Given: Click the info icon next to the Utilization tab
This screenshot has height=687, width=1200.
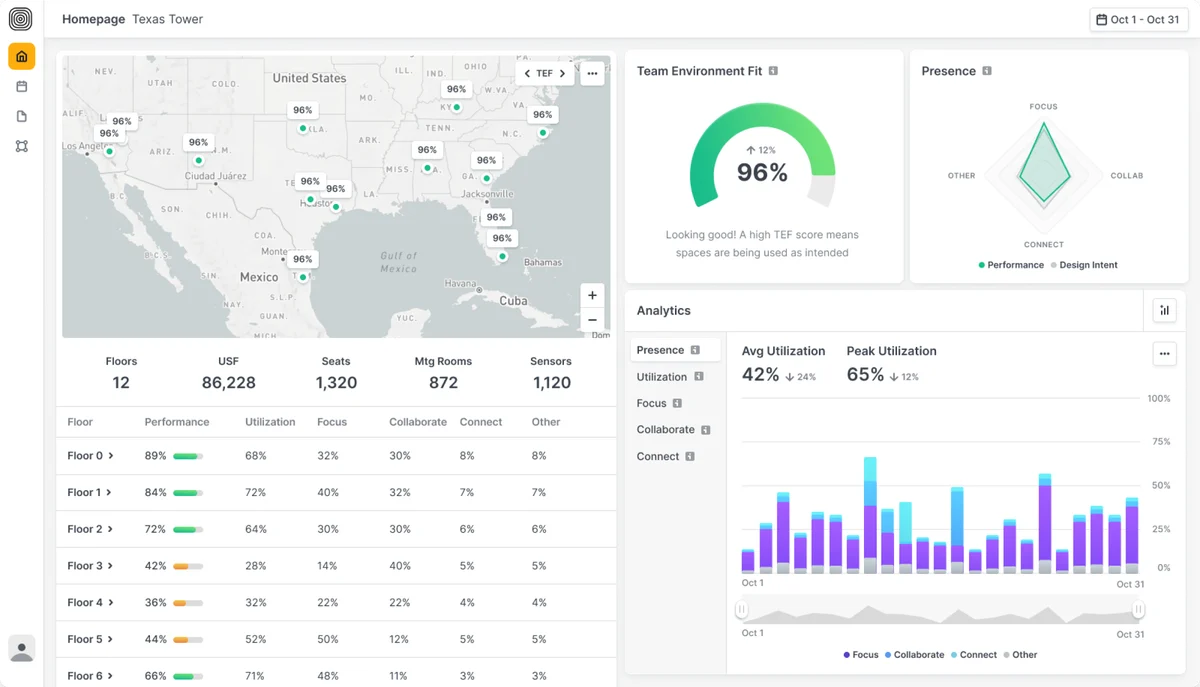Looking at the screenshot, I should click(x=699, y=377).
